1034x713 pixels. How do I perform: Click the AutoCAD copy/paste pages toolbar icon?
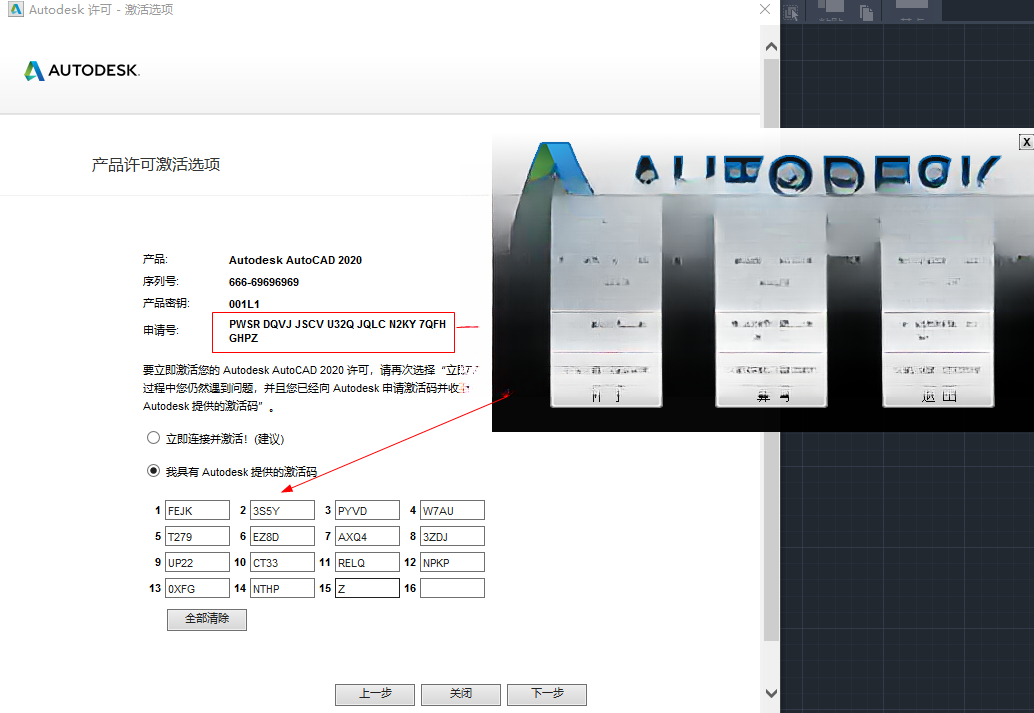[x=867, y=13]
